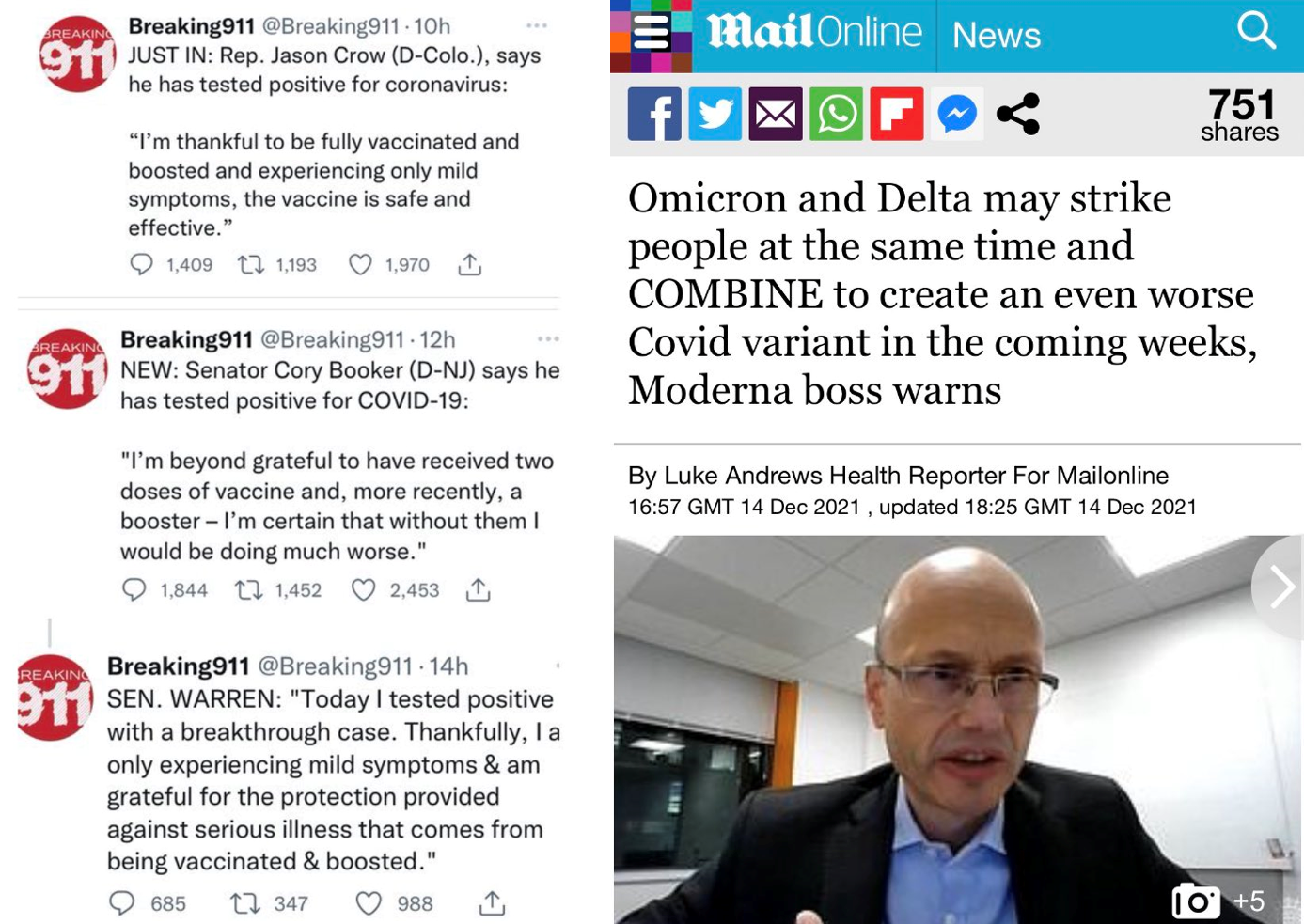Share article via email icon
This screenshot has height=924, width=1304.
click(x=776, y=114)
